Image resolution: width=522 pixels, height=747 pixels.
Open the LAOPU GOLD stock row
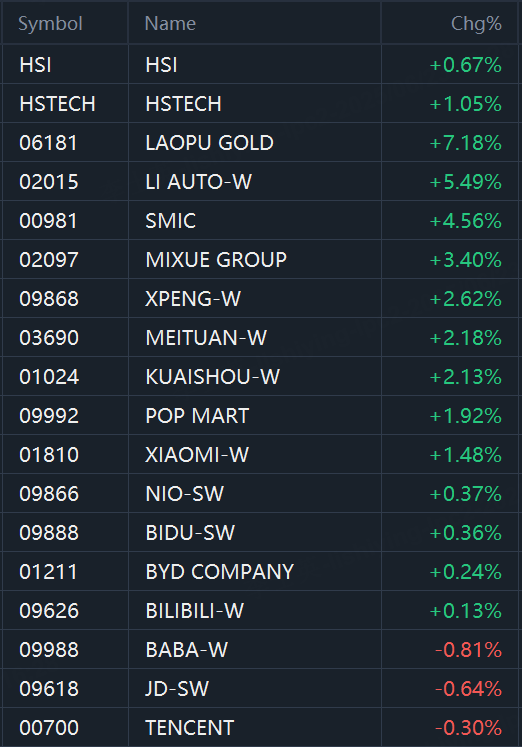(260, 143)
